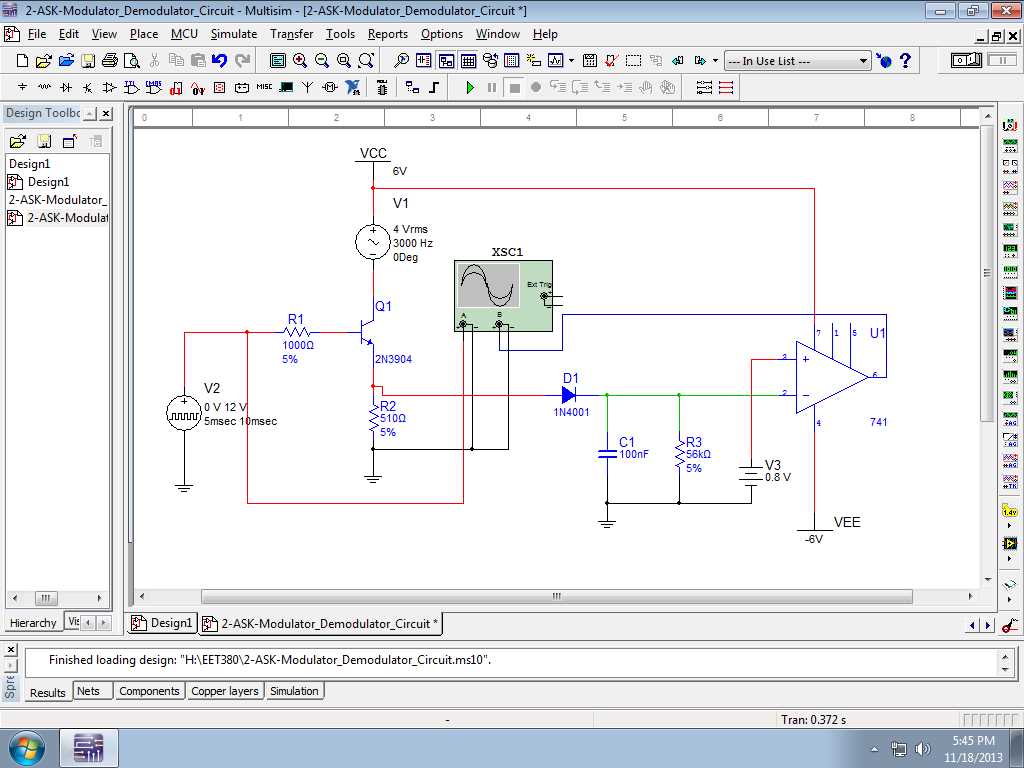Open the Place menu
Screen dimensions: 1024x768
pos(144,34)
